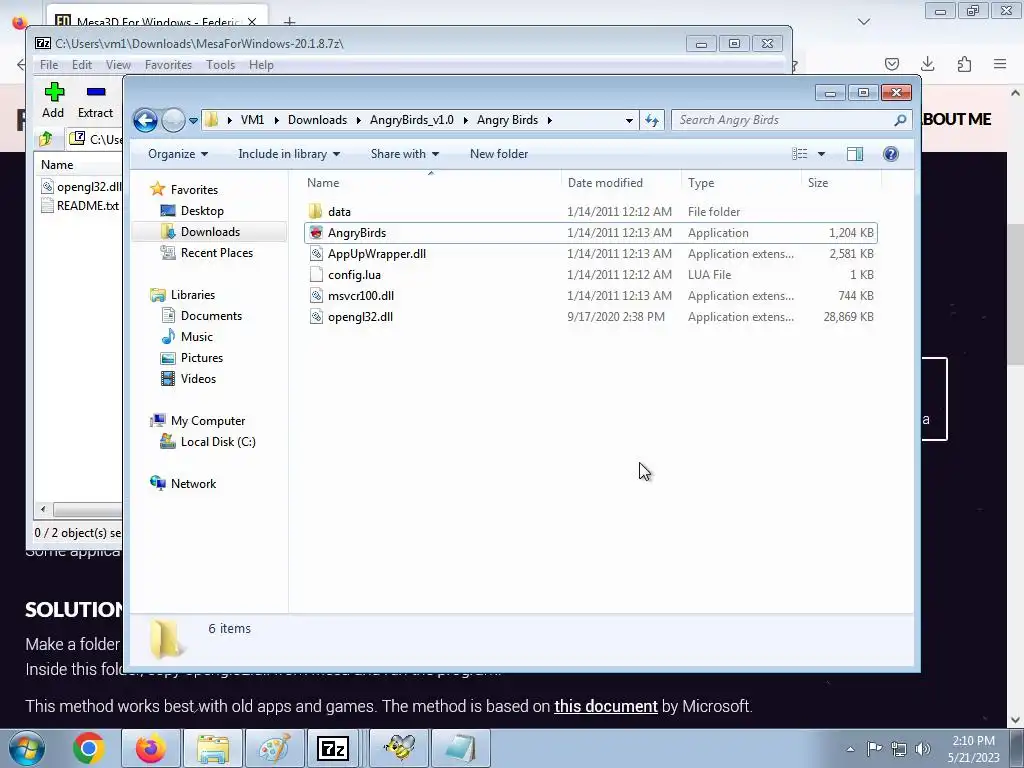The width and height of the screenshot is (1024, 768).
Task: Click the 7-Zip horizontal scrollbar left arrow
Action: tap(43, 509)
